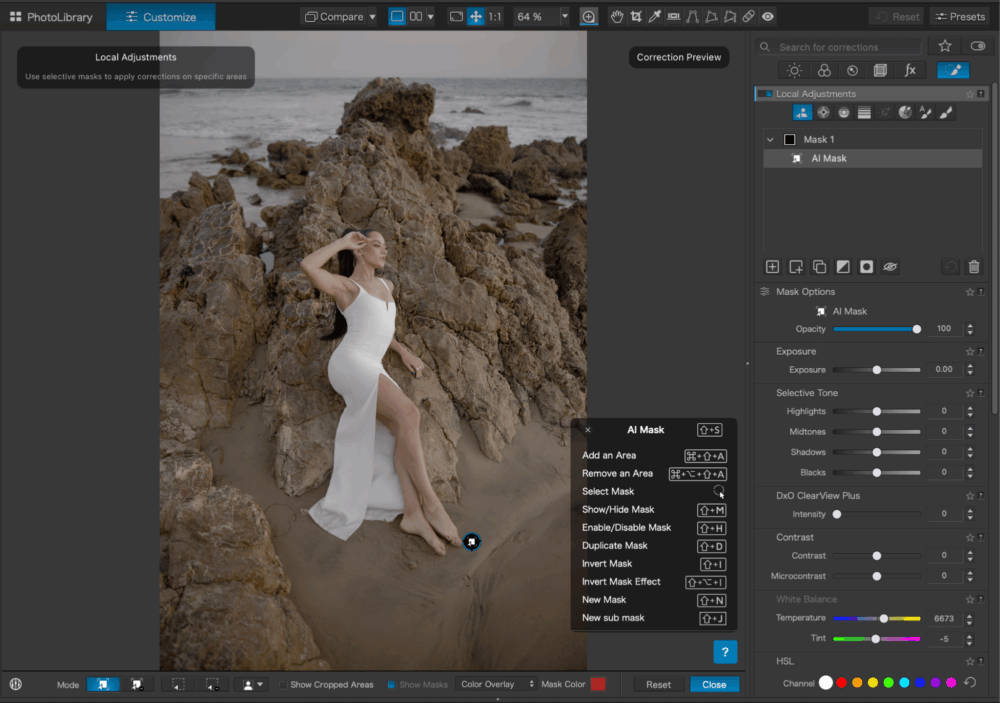The height and width of the screenshot is (703, 1000).
Task: Click the Duplicate mask icon below mask list
Action: [x=819, y=267]
